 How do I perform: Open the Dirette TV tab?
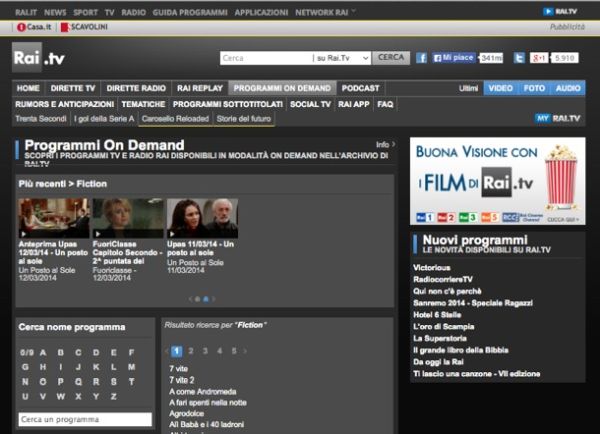tap(74, 88)
